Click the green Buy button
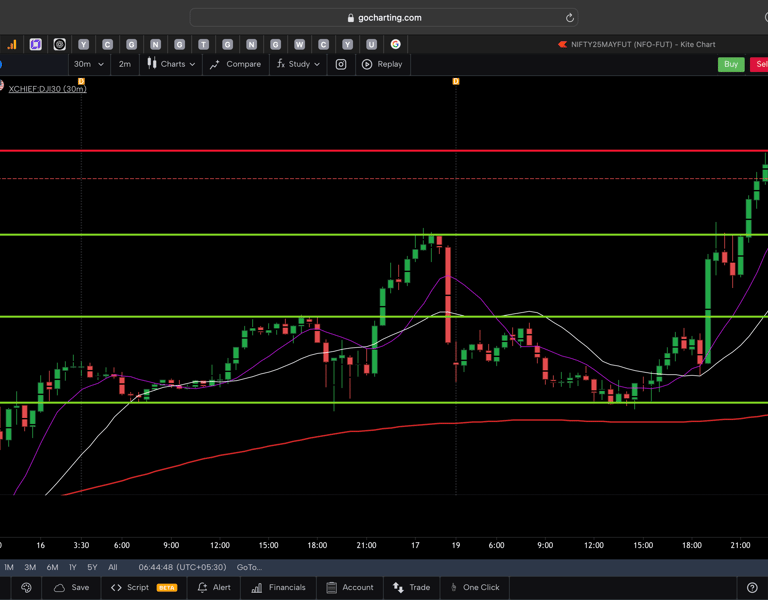The height and width of the screenshot is (600, 768). click(731, 64)
